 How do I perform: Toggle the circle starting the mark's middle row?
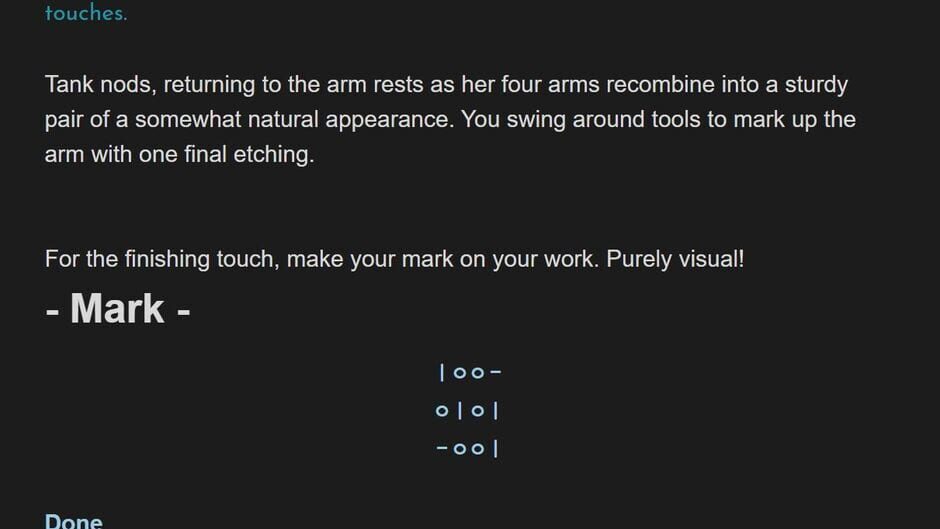point(442,411)
